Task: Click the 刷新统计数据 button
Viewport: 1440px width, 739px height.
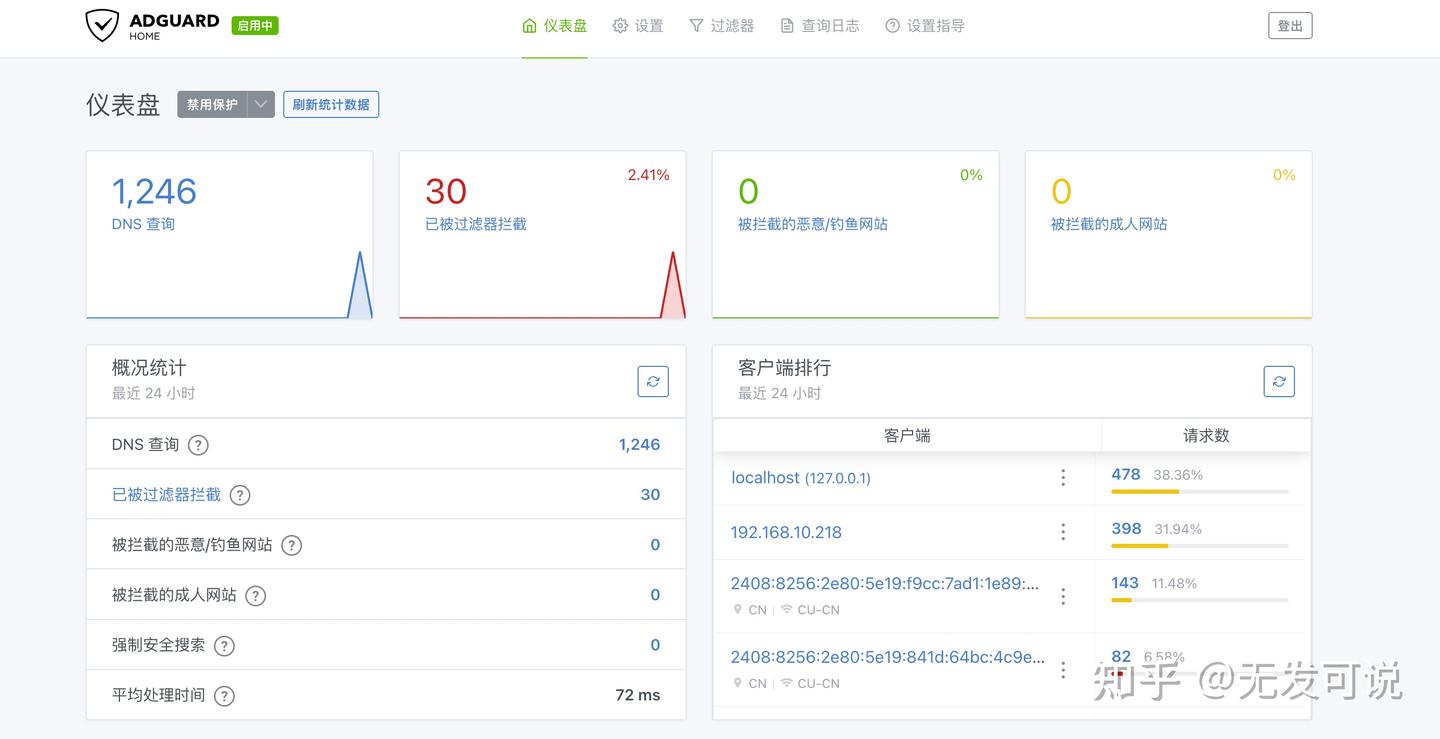Action: [331, 104]
